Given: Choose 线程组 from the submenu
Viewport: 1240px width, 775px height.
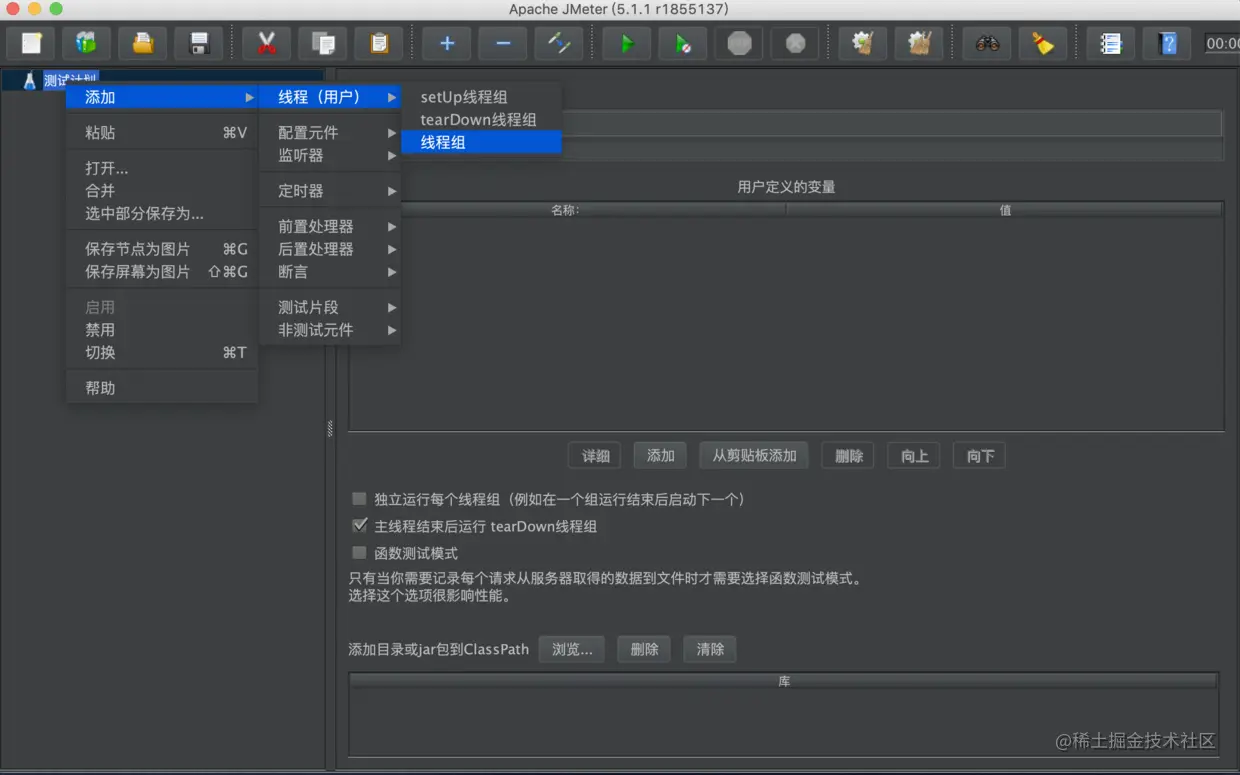Looking at the screenshot, I should point(481,142).
